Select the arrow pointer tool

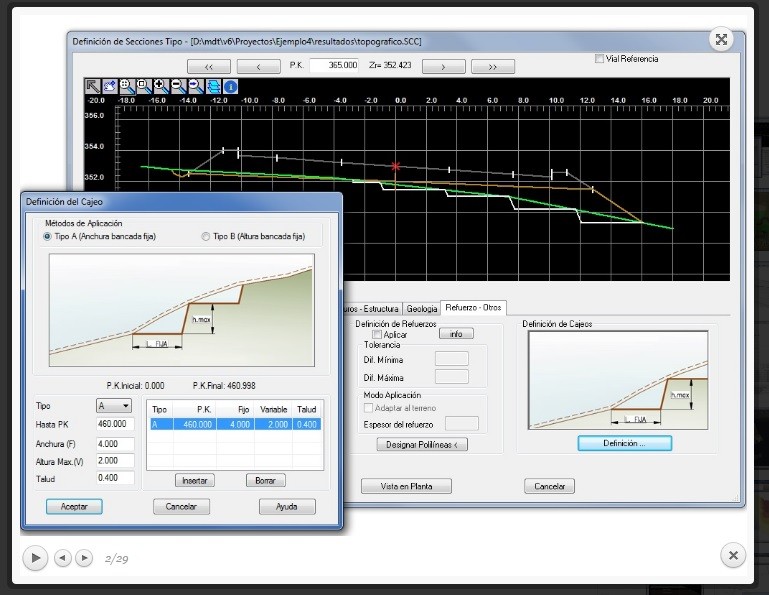(92, 87)
